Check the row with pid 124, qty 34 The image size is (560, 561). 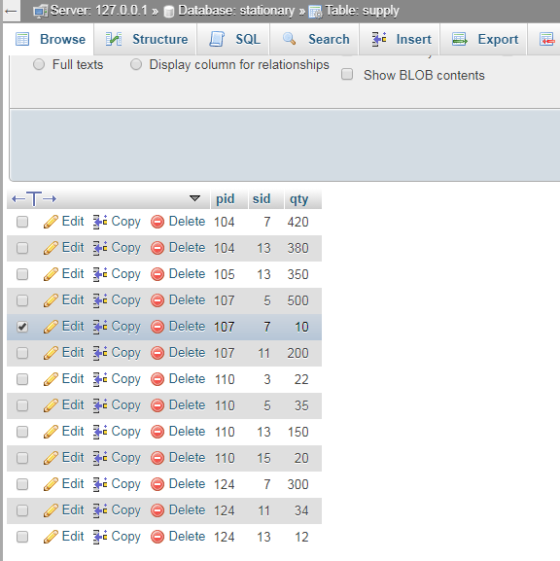pos(22,510)
